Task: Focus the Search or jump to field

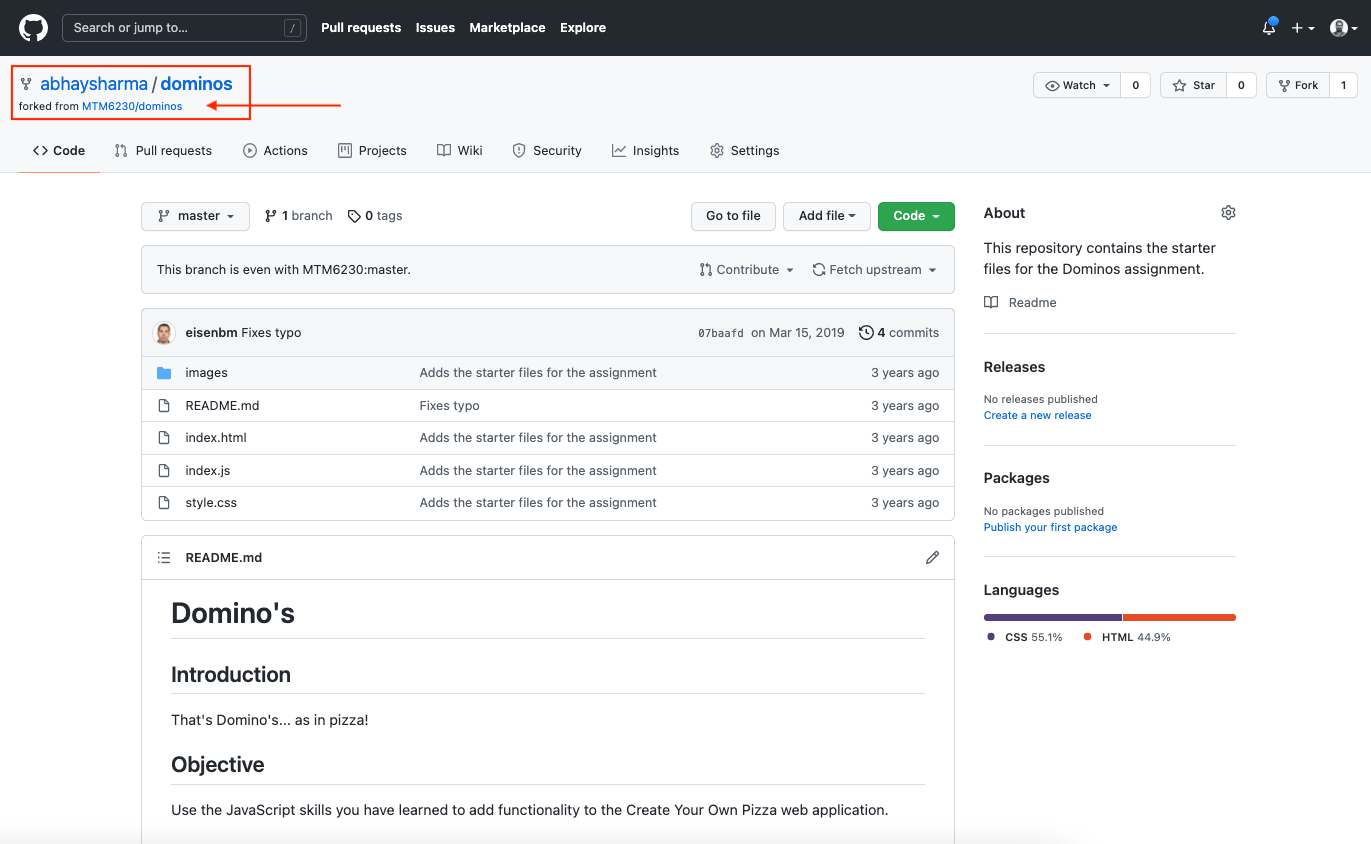Action: [x=184, y=28]
